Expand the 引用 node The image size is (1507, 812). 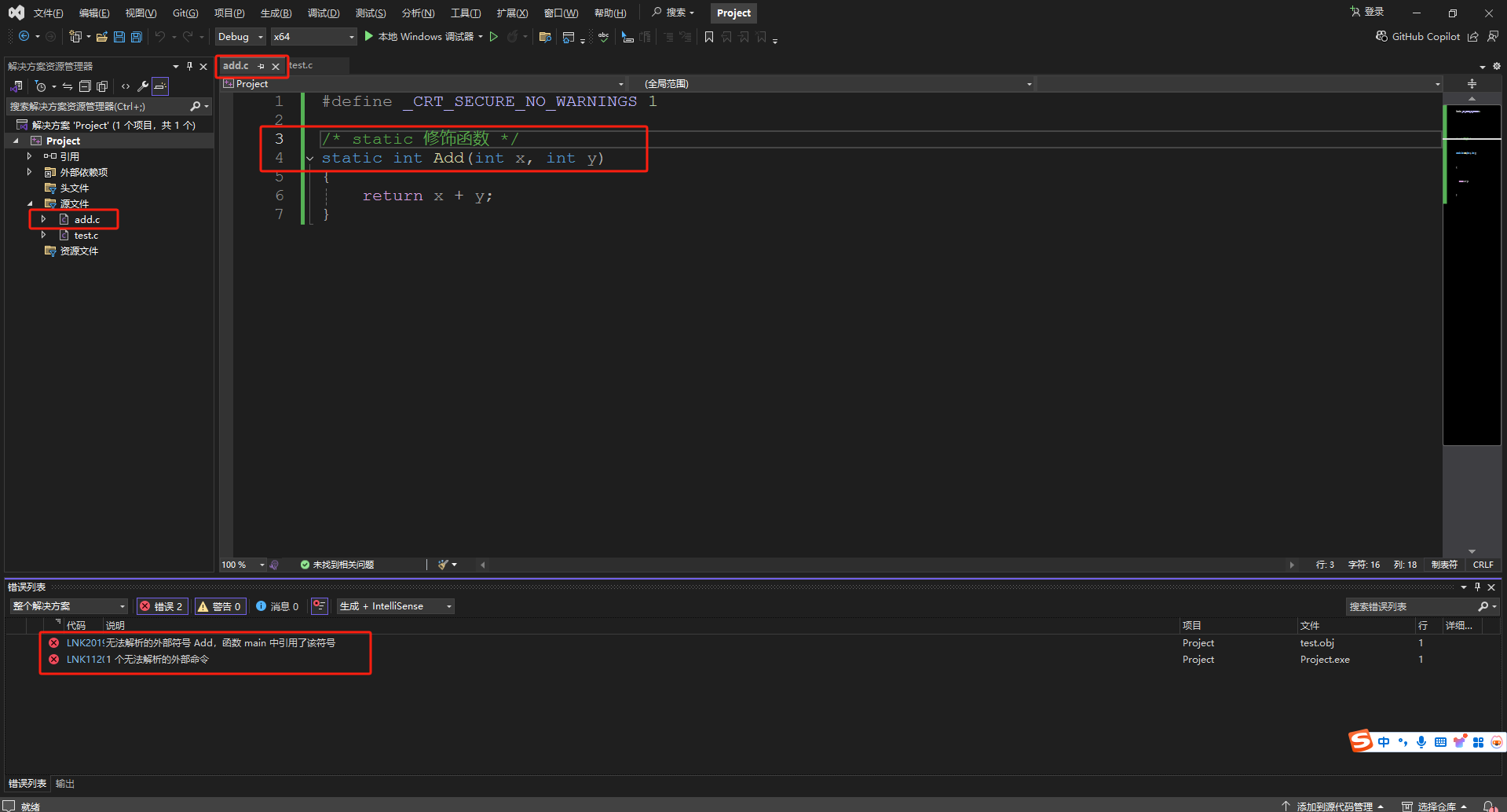point(30,156)
